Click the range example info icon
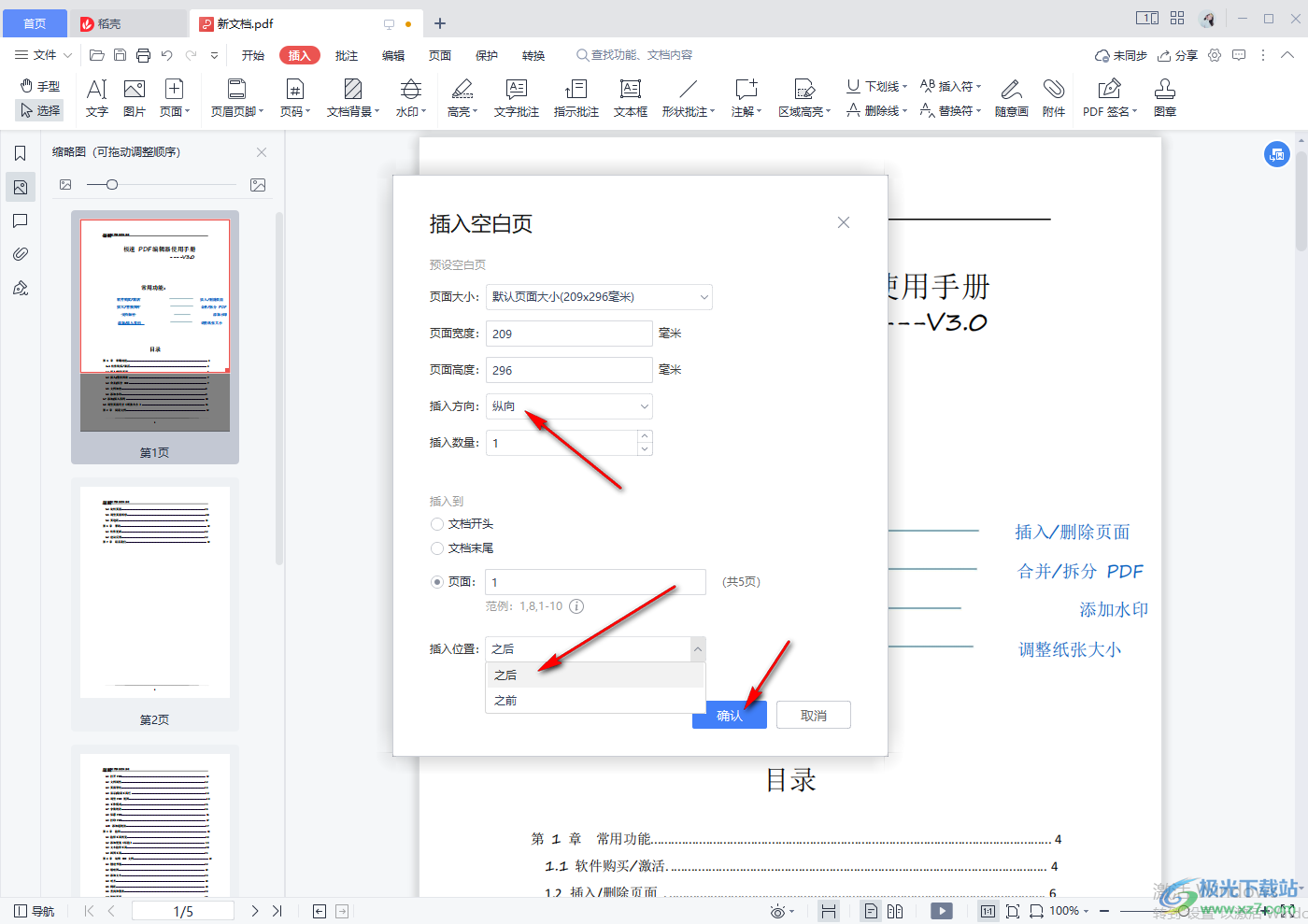The height and width of the screenshot is (924, 1308). pyautogui.click(x=576, y=606)
